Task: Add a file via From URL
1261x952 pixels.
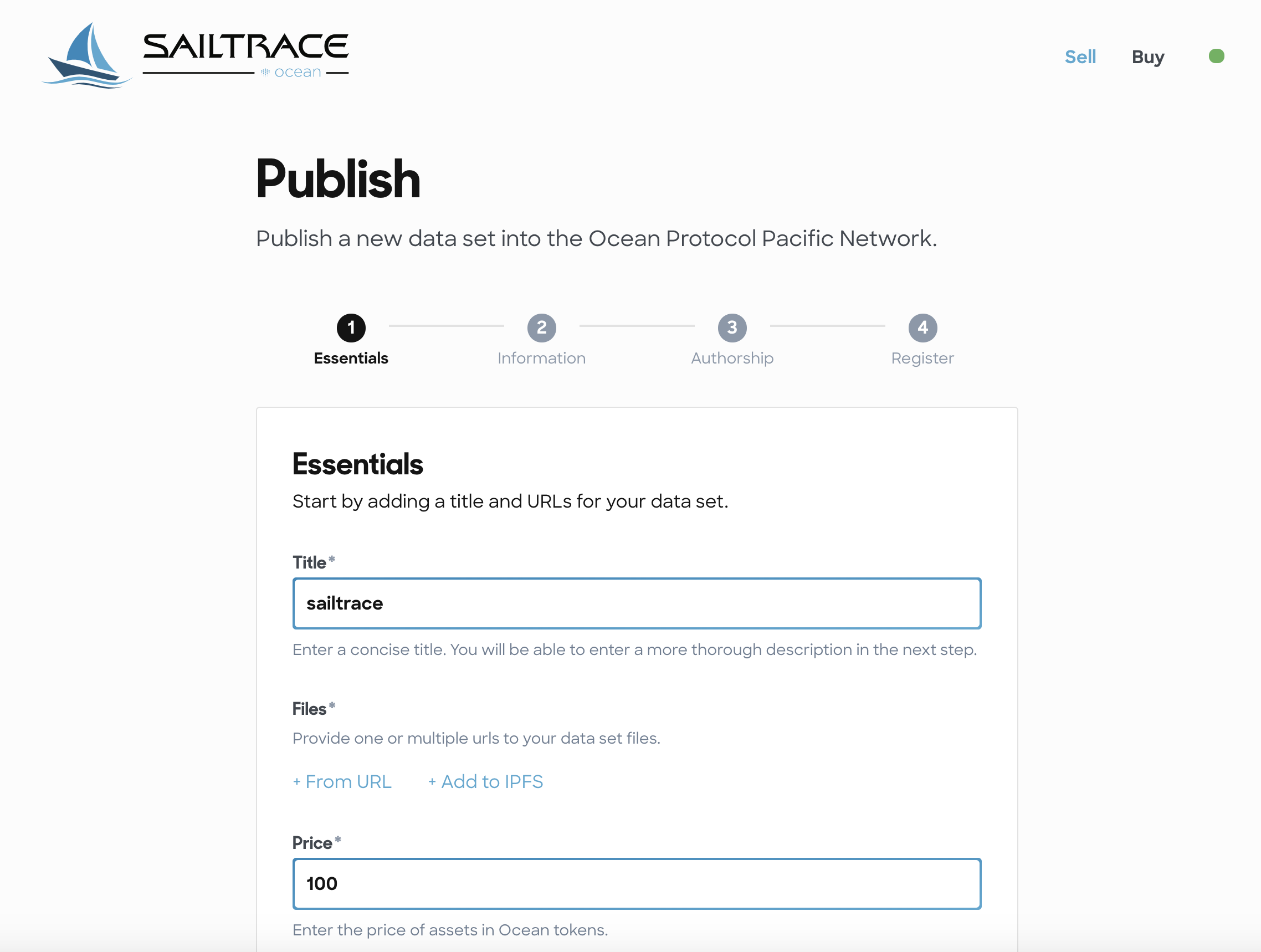Action: (x=342, y=781)
